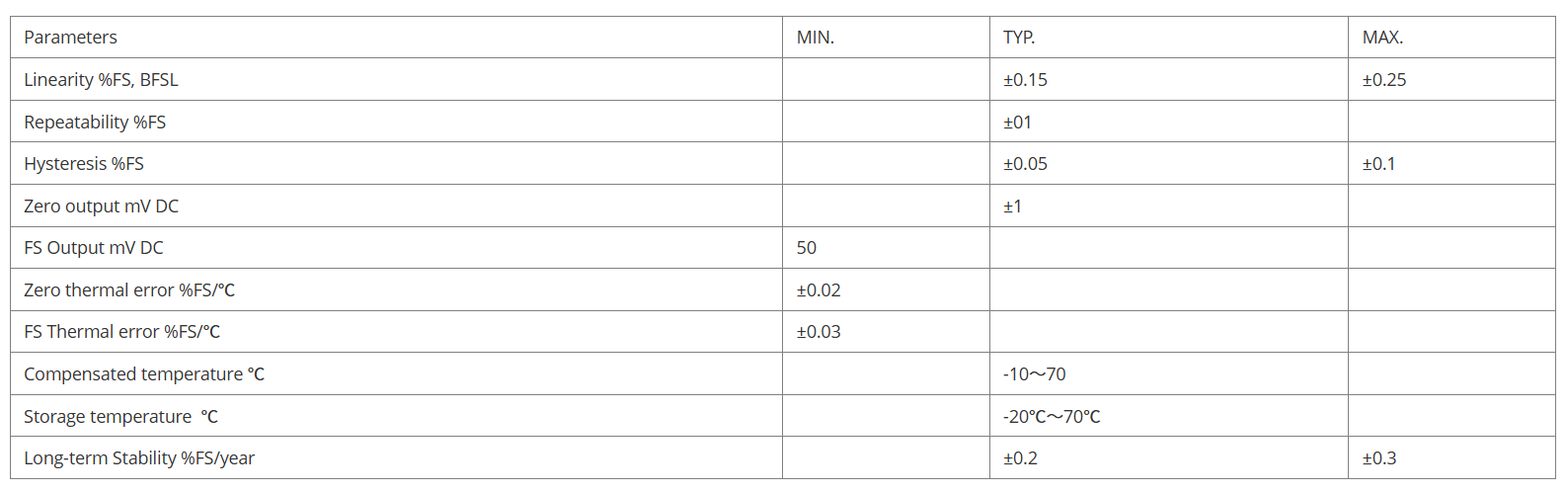This screenshot has width=1568, height=493.
Task: Click the ±0.15 typical linearity value
Action: 1025,80
